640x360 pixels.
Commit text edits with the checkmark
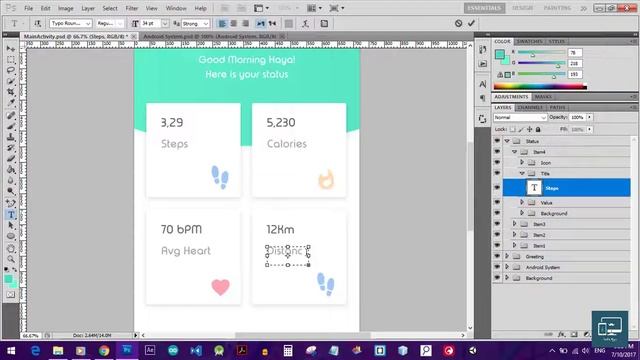[x=471, y=23]
